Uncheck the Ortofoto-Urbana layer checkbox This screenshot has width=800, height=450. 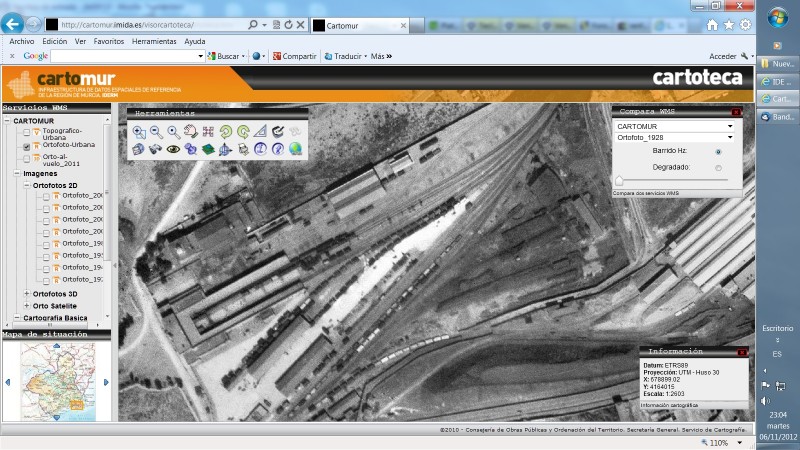(x=27, y=146)
